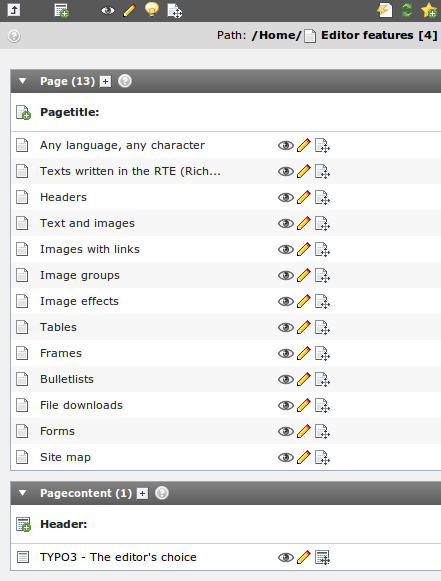Click the view webpage eye icon in the top toolbar
Screen dimensions: 441x581
108,10
